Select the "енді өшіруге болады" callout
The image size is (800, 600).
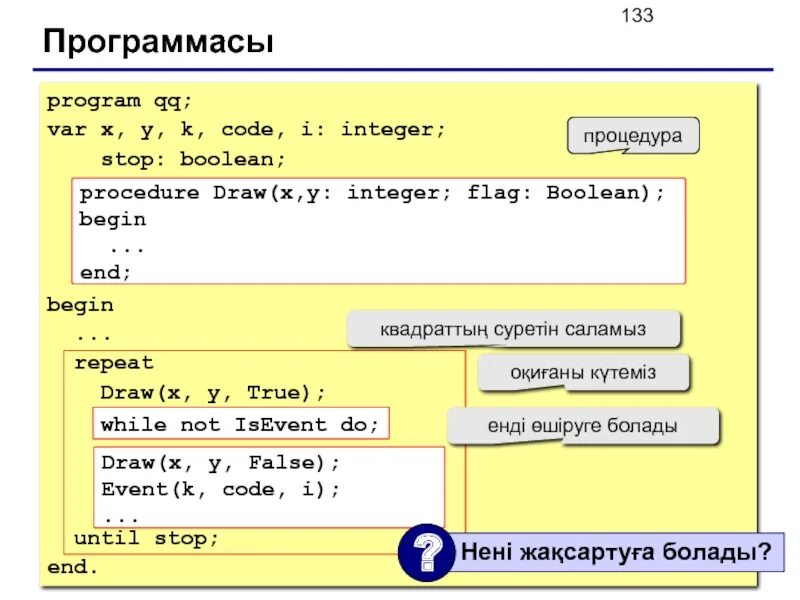tap(583, 426)
